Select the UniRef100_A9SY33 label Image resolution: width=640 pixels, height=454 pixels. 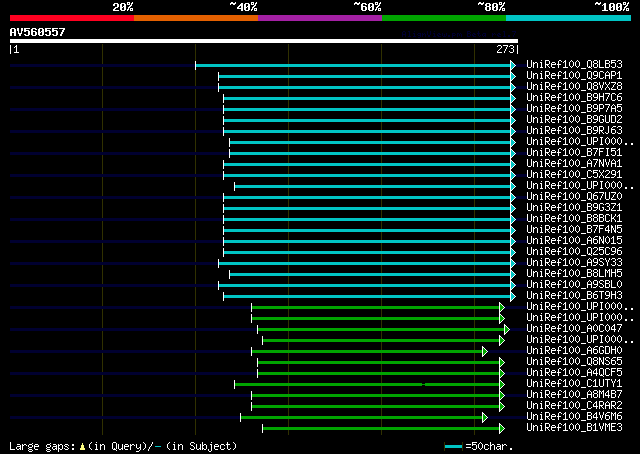(574, 263)
